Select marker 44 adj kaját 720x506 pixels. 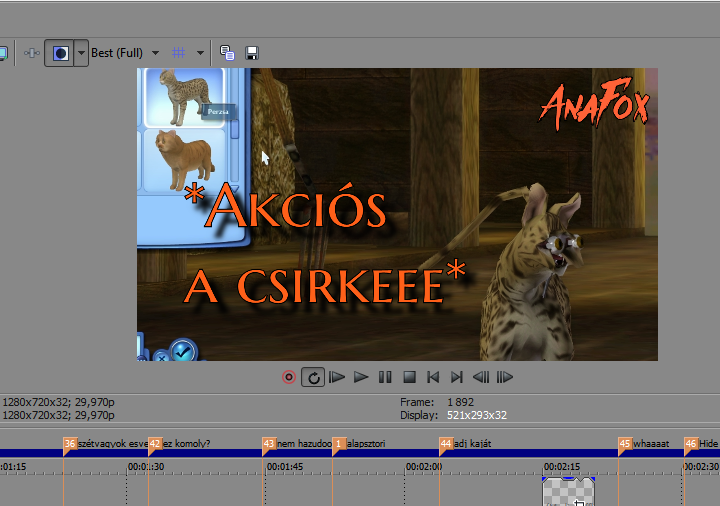pyautogui.click(x=446, y=444)
